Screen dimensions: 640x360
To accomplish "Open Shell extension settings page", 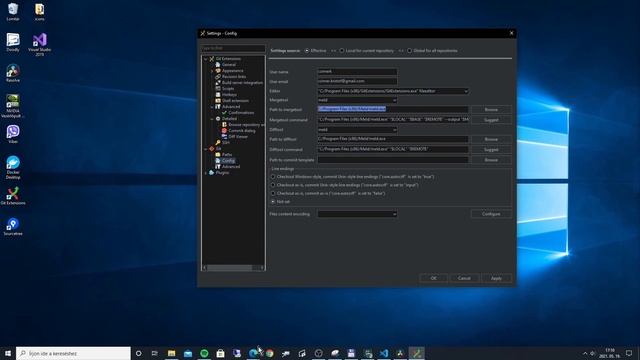I will pyautogui.click(x=235, y=100).
